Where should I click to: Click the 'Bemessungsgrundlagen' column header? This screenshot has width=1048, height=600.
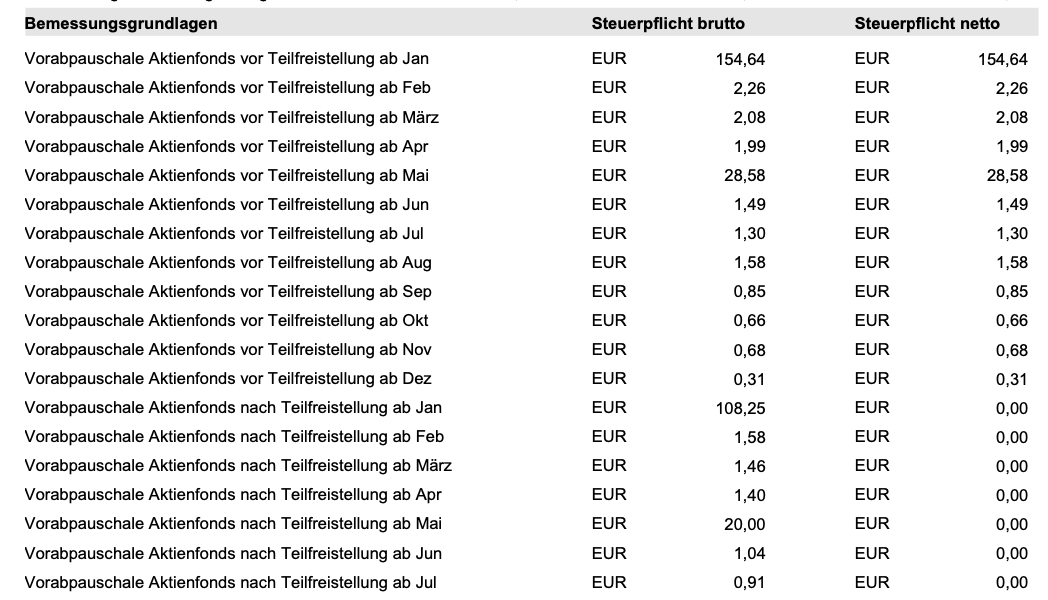[x=121, y=24]
